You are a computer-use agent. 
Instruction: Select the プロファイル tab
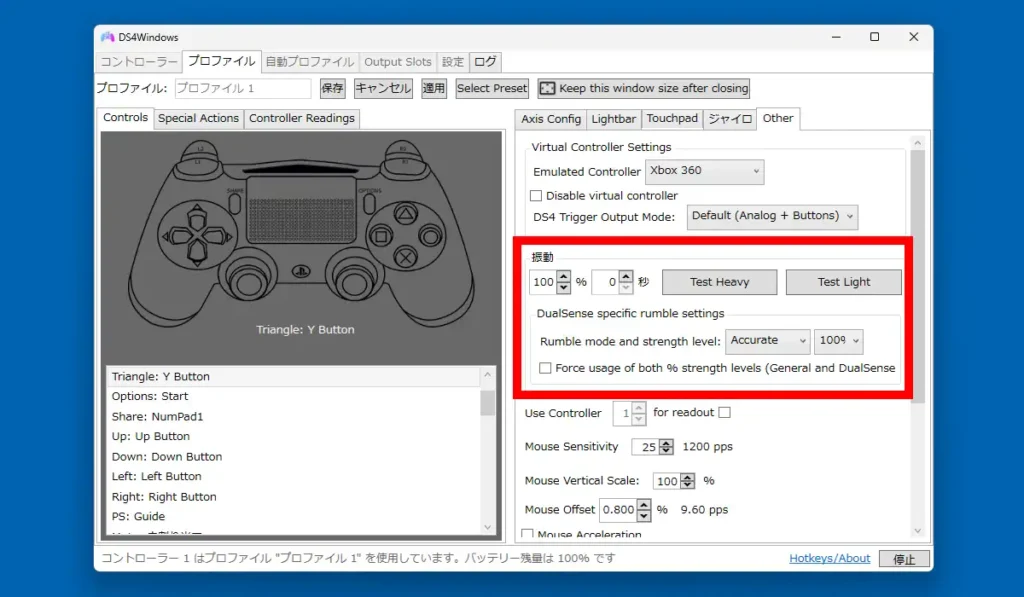[221, 61]
